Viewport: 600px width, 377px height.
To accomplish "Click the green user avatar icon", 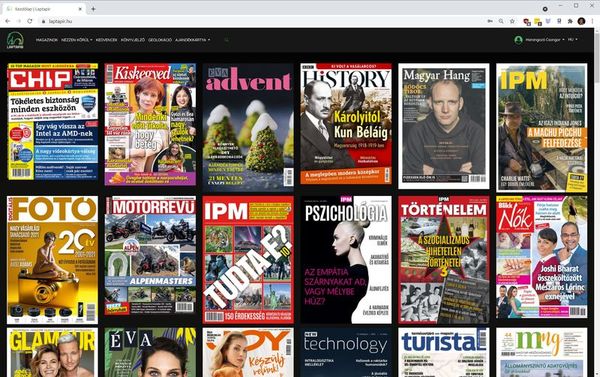I will tap(518, 40).
